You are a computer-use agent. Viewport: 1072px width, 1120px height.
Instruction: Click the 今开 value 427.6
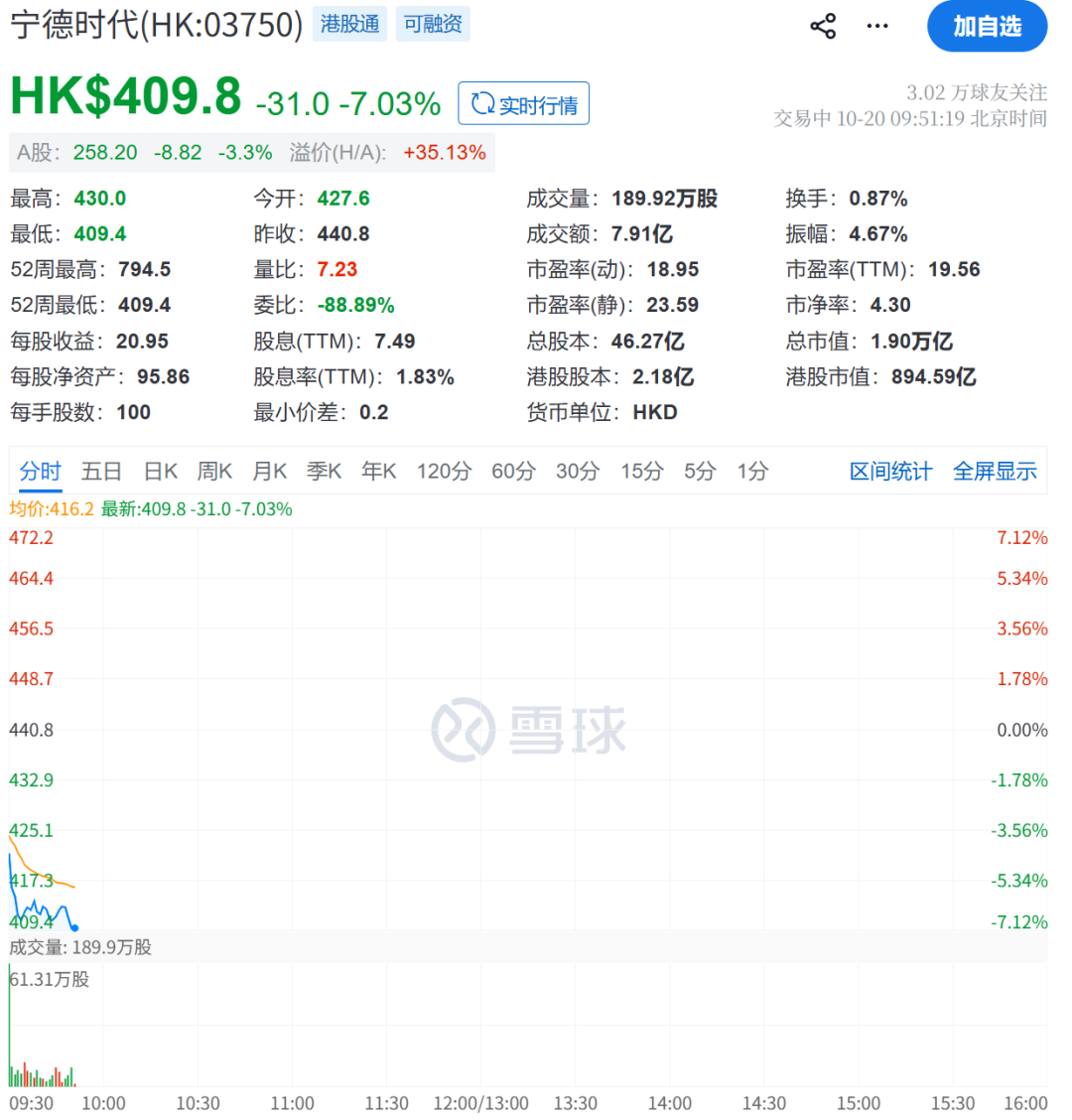coord(343,199)
